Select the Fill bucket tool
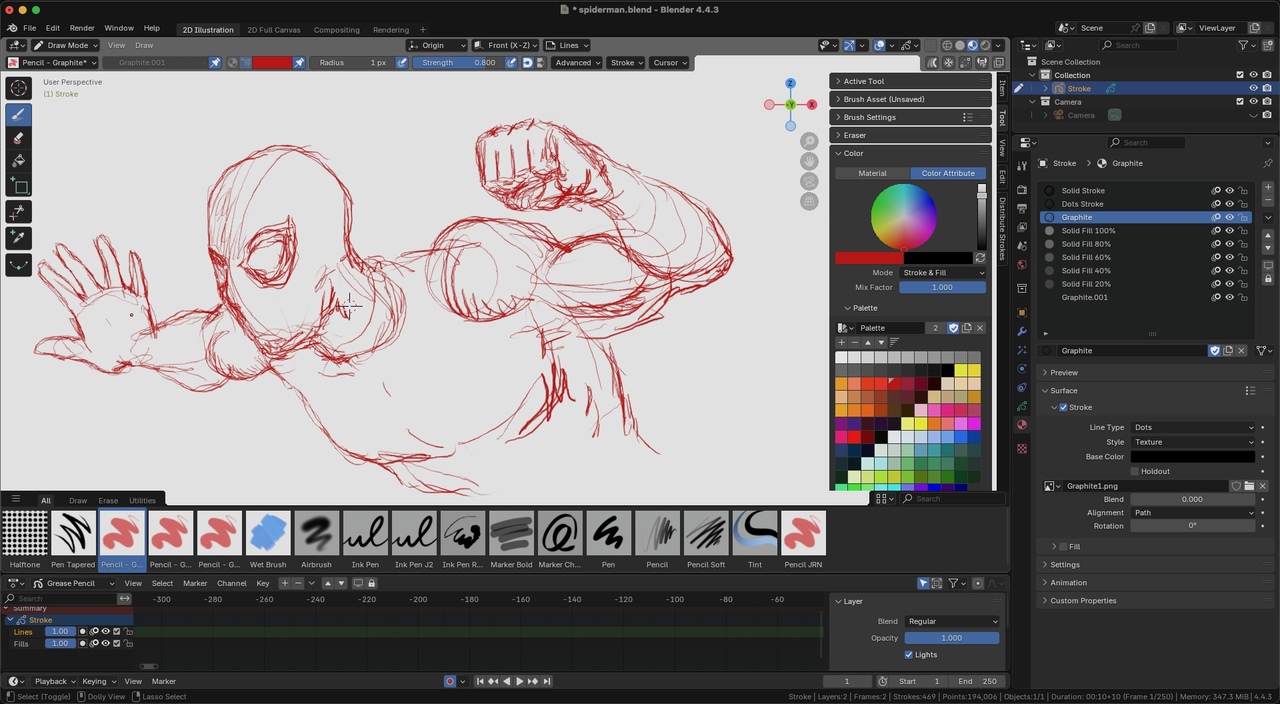The image size is (1280, 704). point(18,160)
